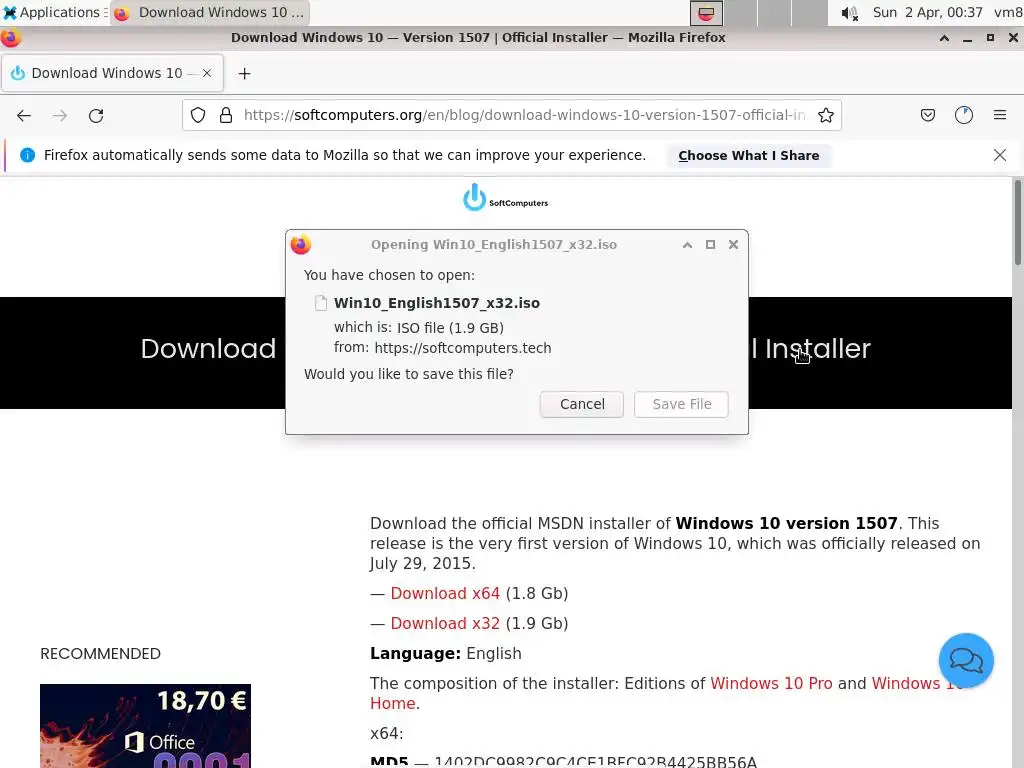Click the Firefox icon in the window title bar

coord(10,38)
